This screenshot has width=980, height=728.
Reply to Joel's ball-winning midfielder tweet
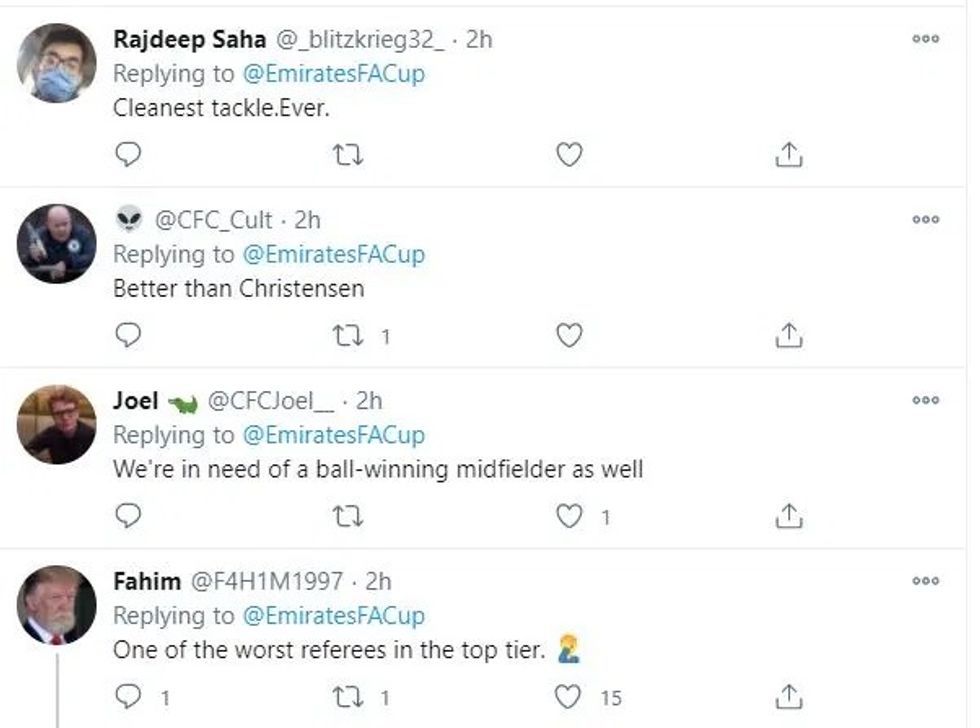click(128, 515)
